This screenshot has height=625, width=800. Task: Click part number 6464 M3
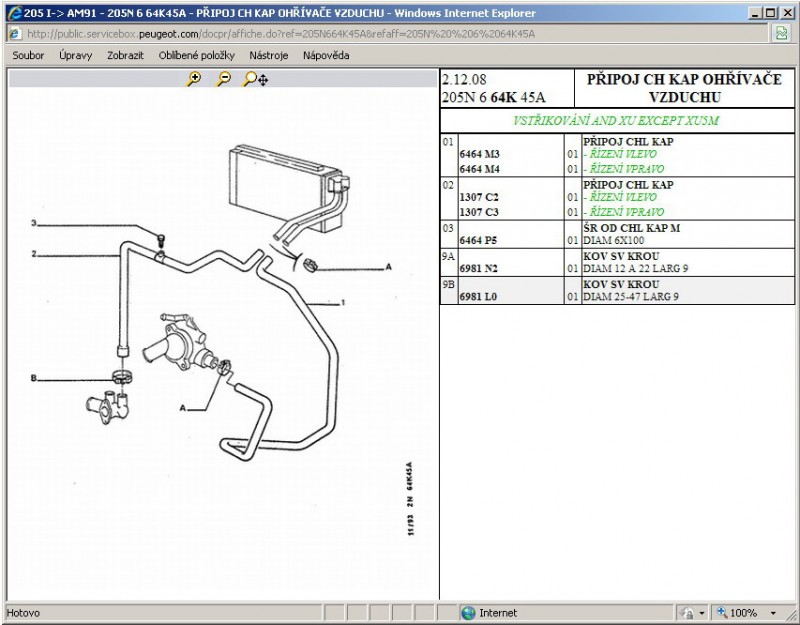coord(479,155)
